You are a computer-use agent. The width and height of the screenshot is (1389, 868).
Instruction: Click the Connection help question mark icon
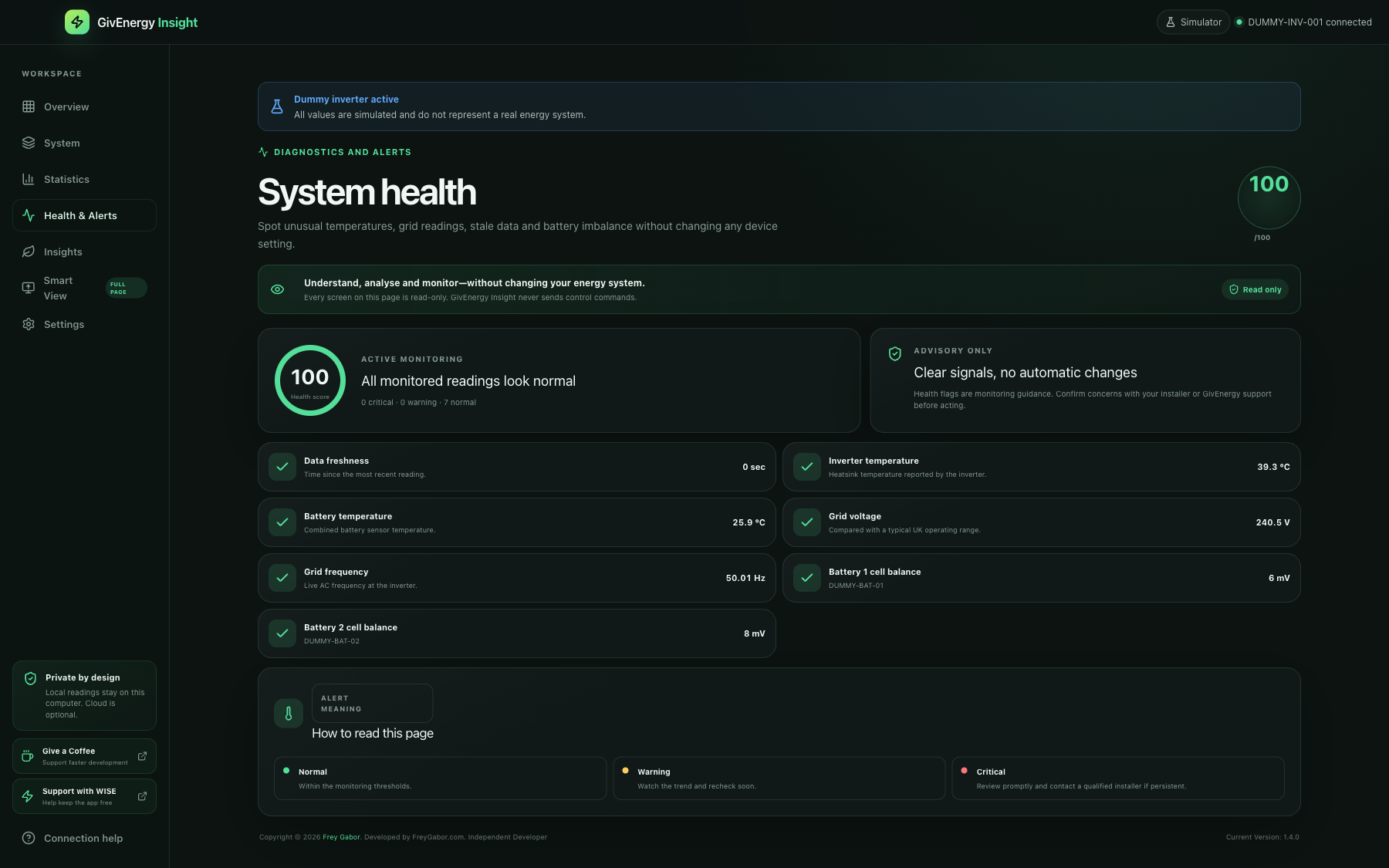(29, 838)
